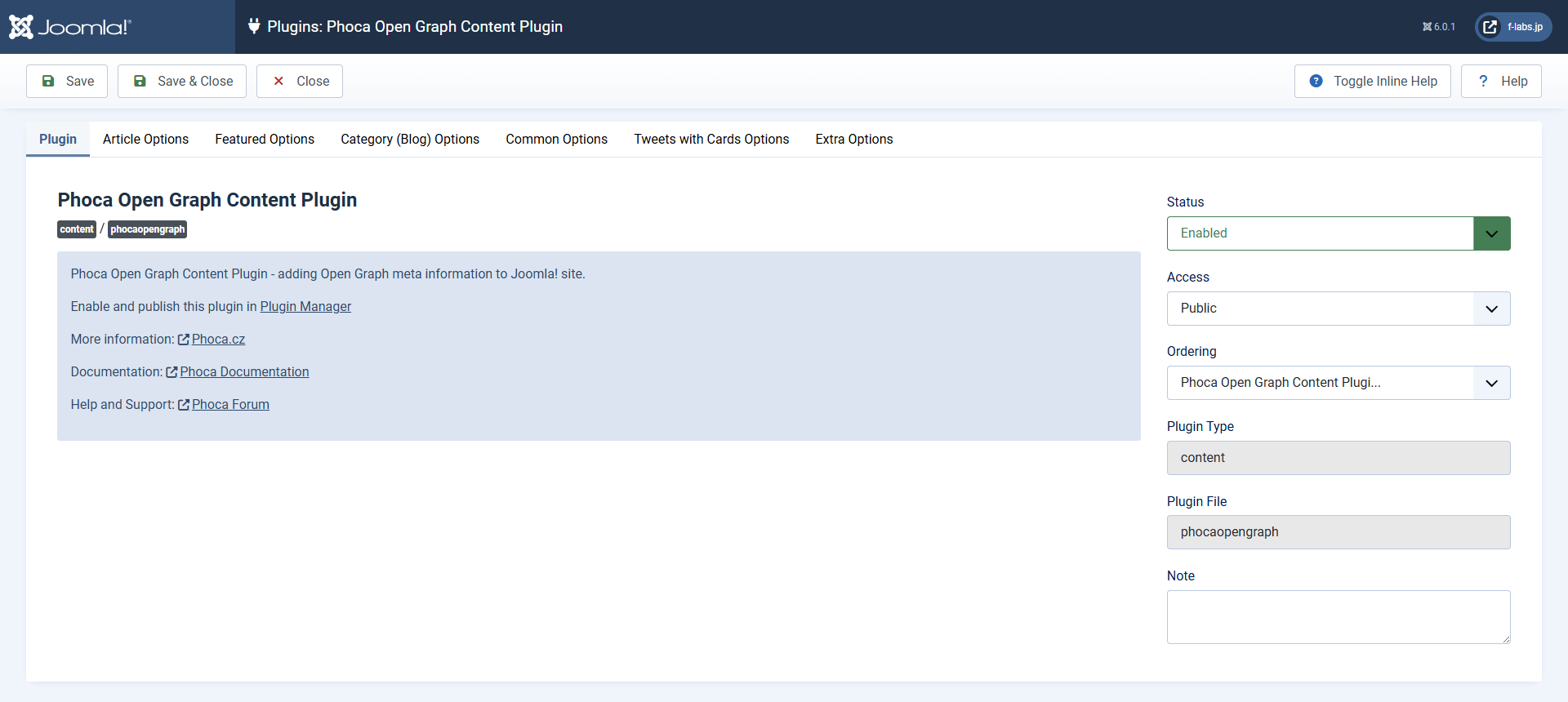
Task: Click the external-link icon before Phoca Documentation
Action: pyautogui.click(x=171, y=372)
